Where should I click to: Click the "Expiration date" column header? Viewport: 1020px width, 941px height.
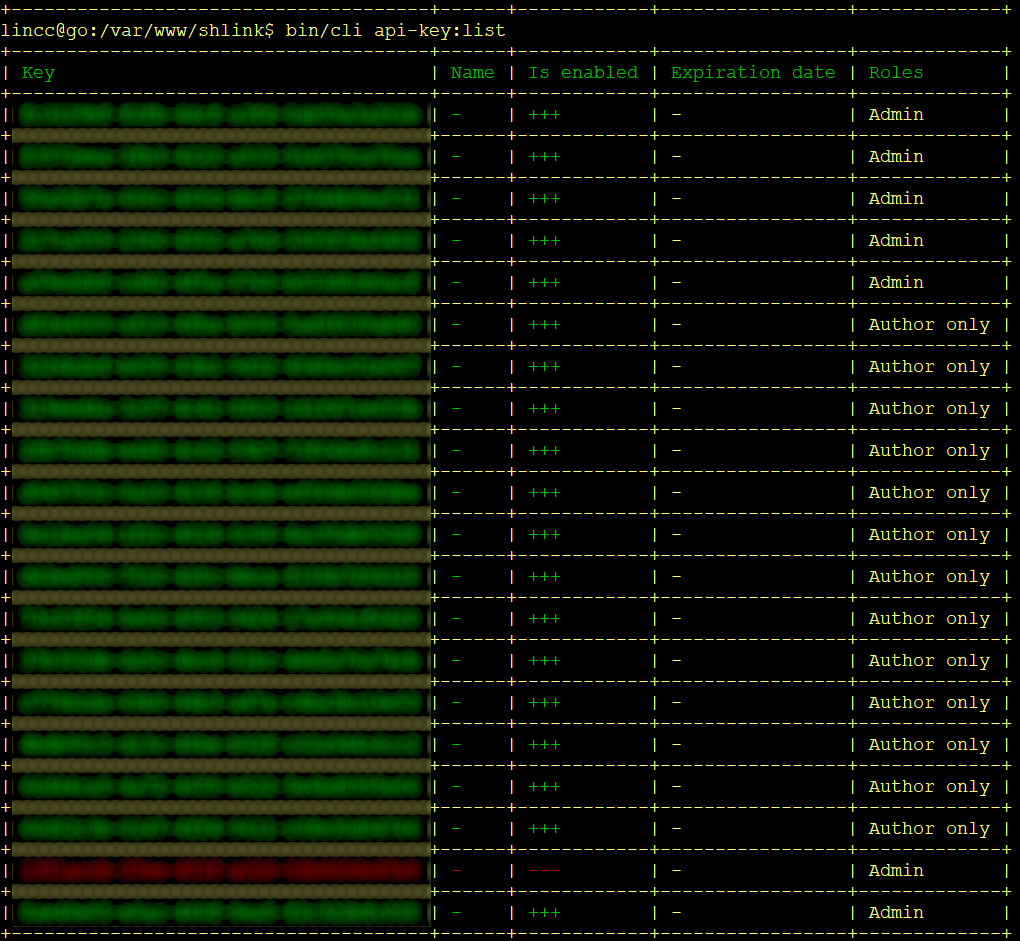pyautogui.click(x=753, y=72)
